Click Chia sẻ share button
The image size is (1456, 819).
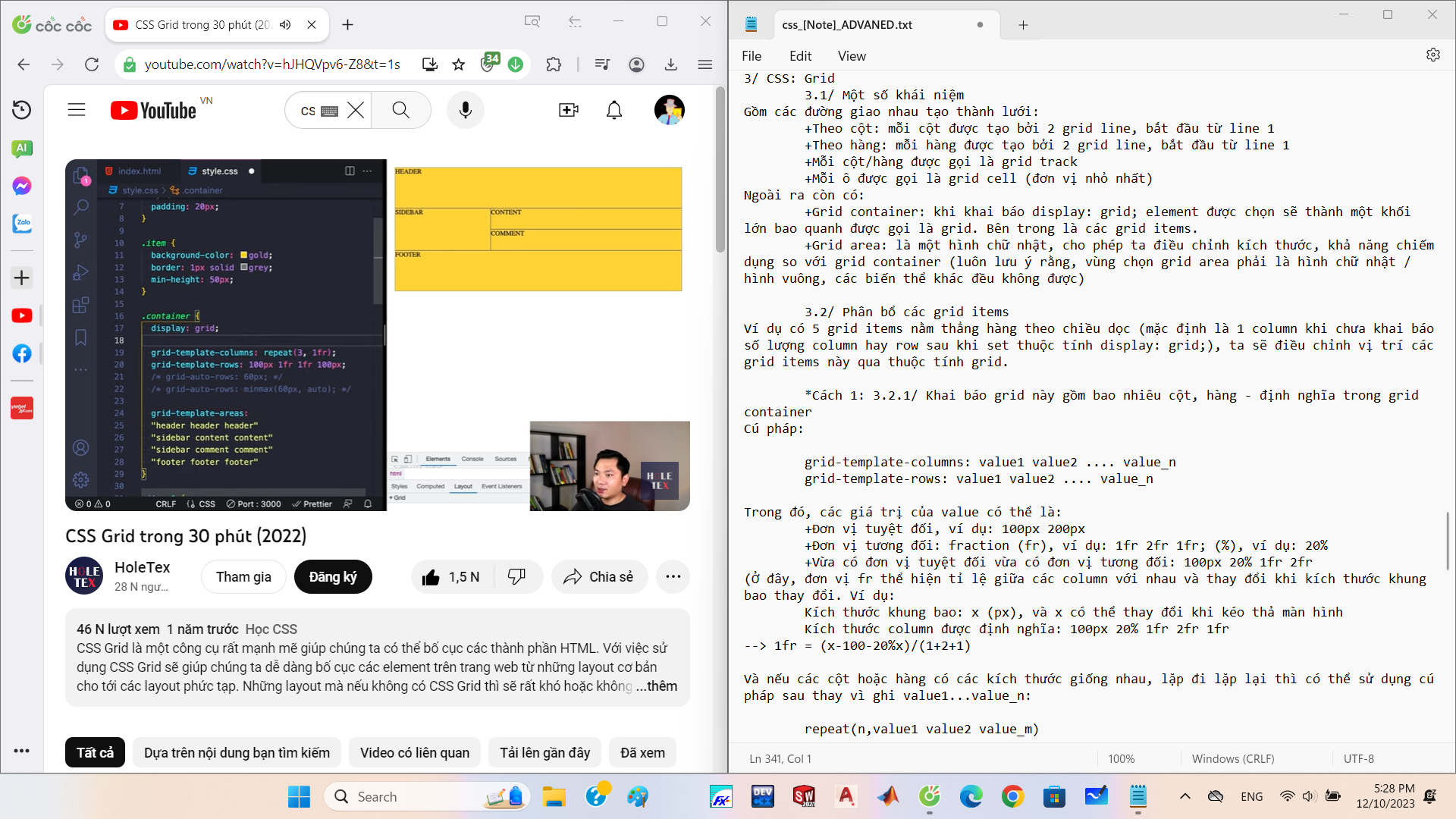coord(599,577)
